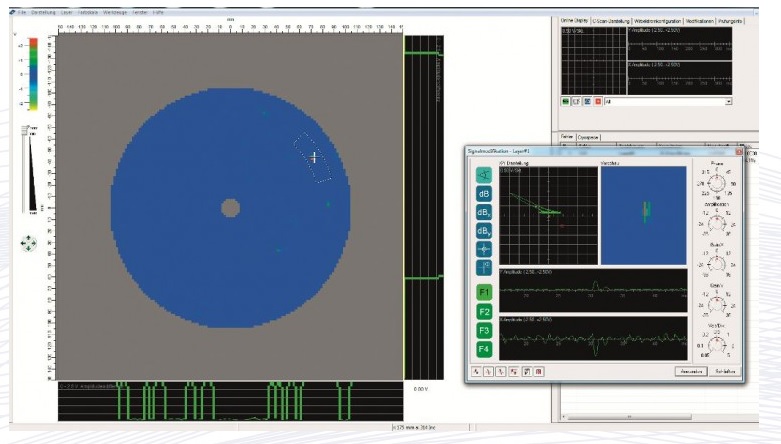Open the Werkzeuge menu
This screenshot has height=444, width=781.
[115, 12]
